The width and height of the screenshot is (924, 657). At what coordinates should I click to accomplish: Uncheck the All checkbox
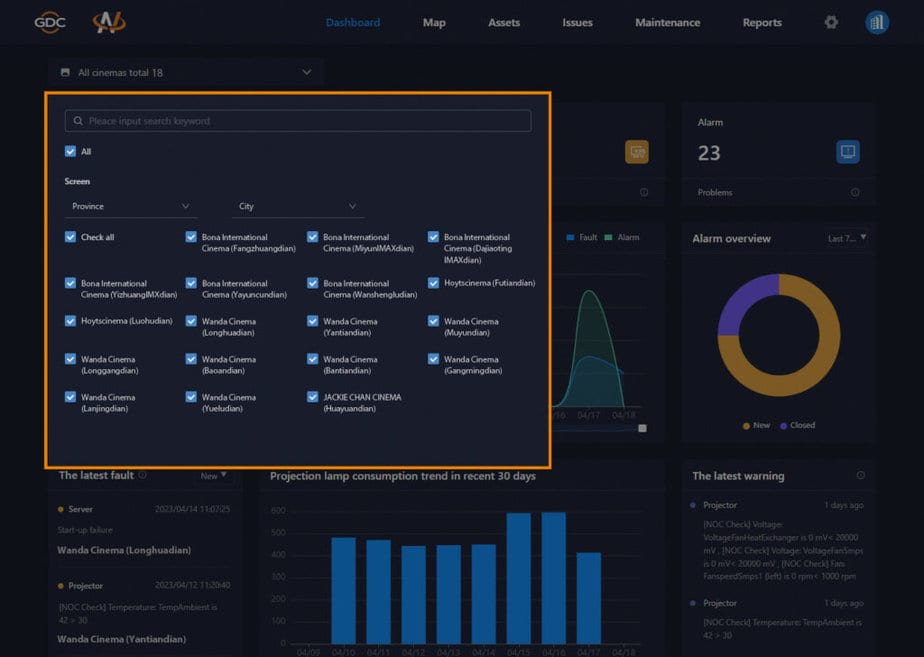[x=70, y=151]
